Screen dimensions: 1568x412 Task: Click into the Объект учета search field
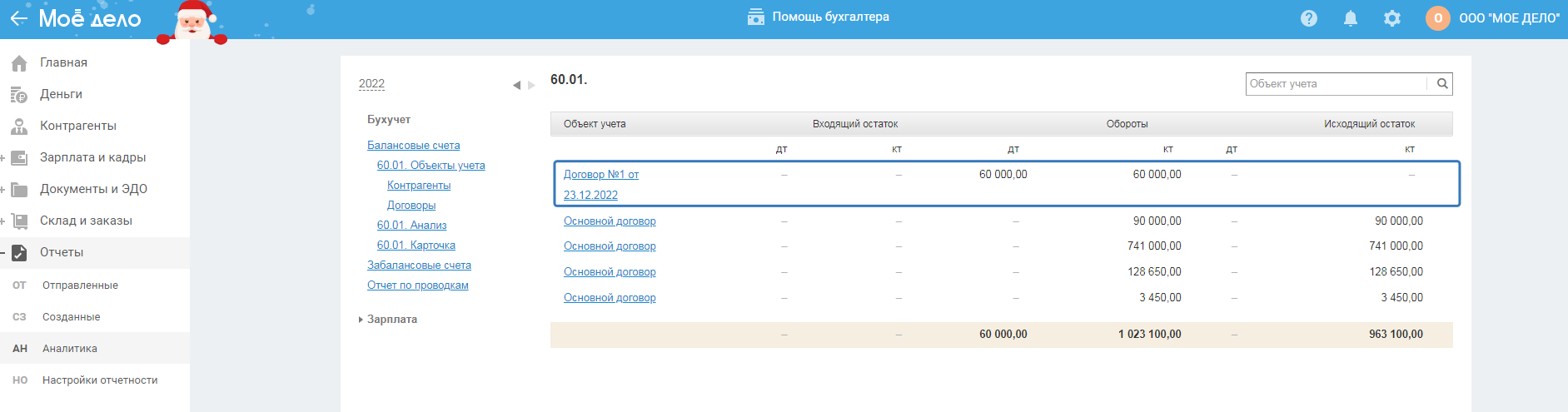(1336, 83)
